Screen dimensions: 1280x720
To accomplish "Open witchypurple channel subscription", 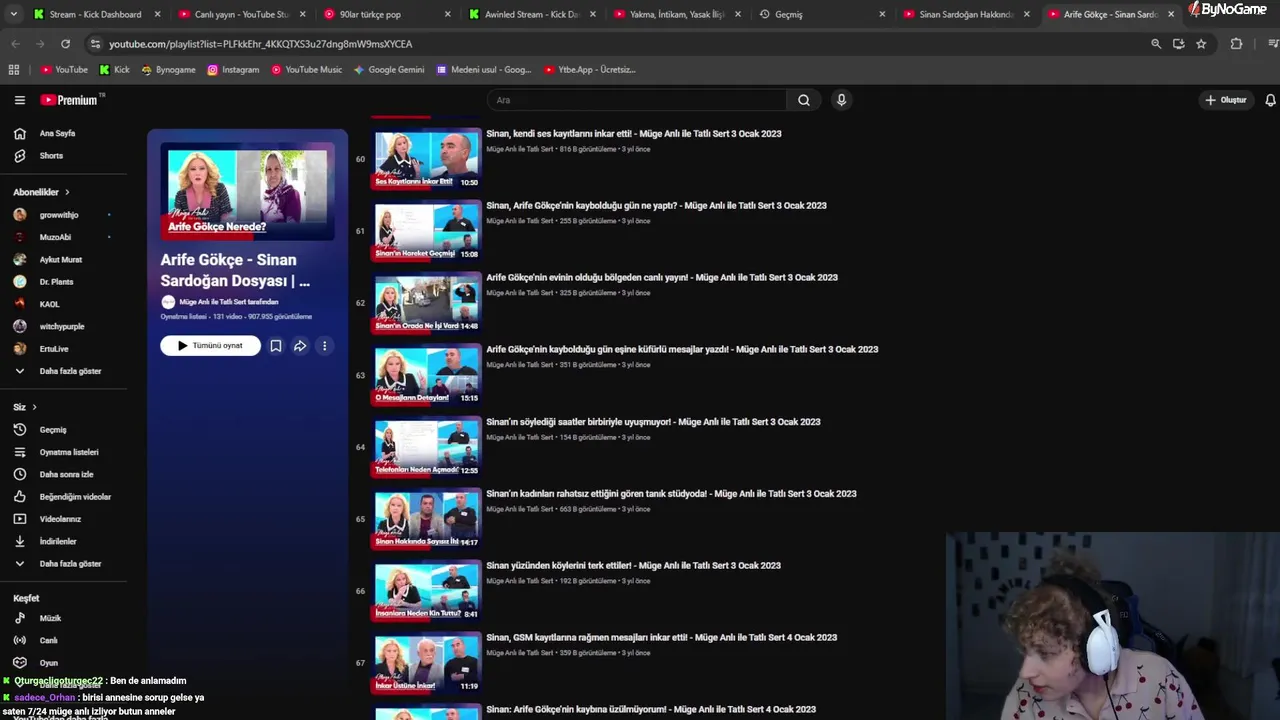I will click(62, 326).
